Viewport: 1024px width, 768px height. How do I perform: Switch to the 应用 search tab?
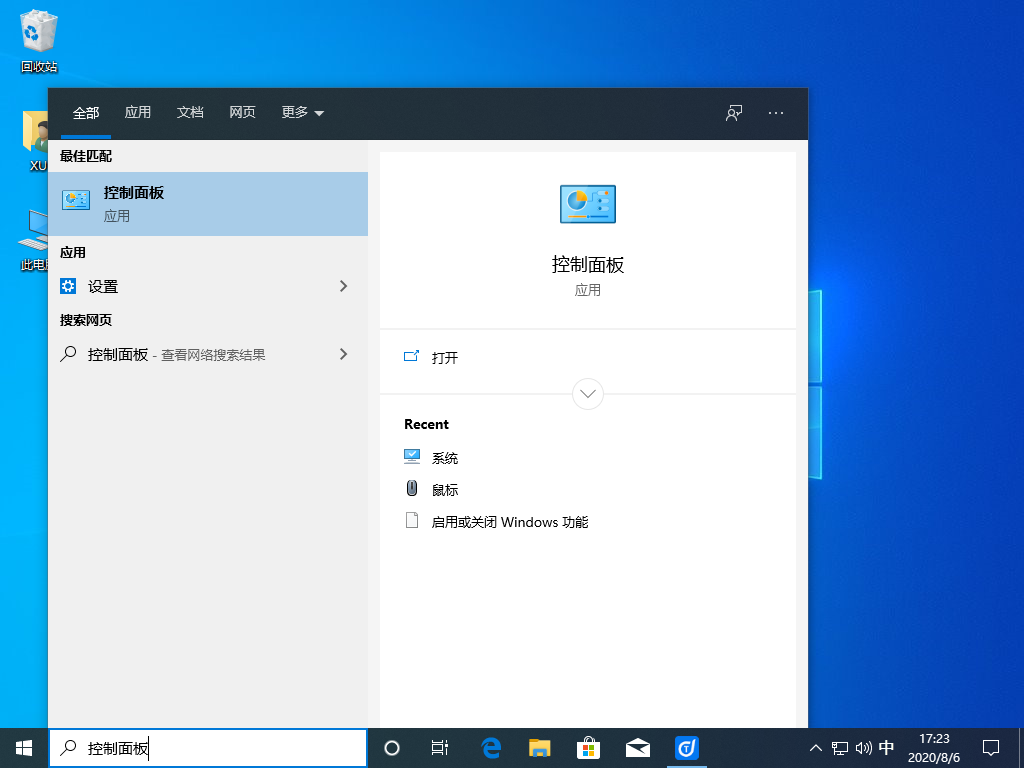[x=138, y=113]
